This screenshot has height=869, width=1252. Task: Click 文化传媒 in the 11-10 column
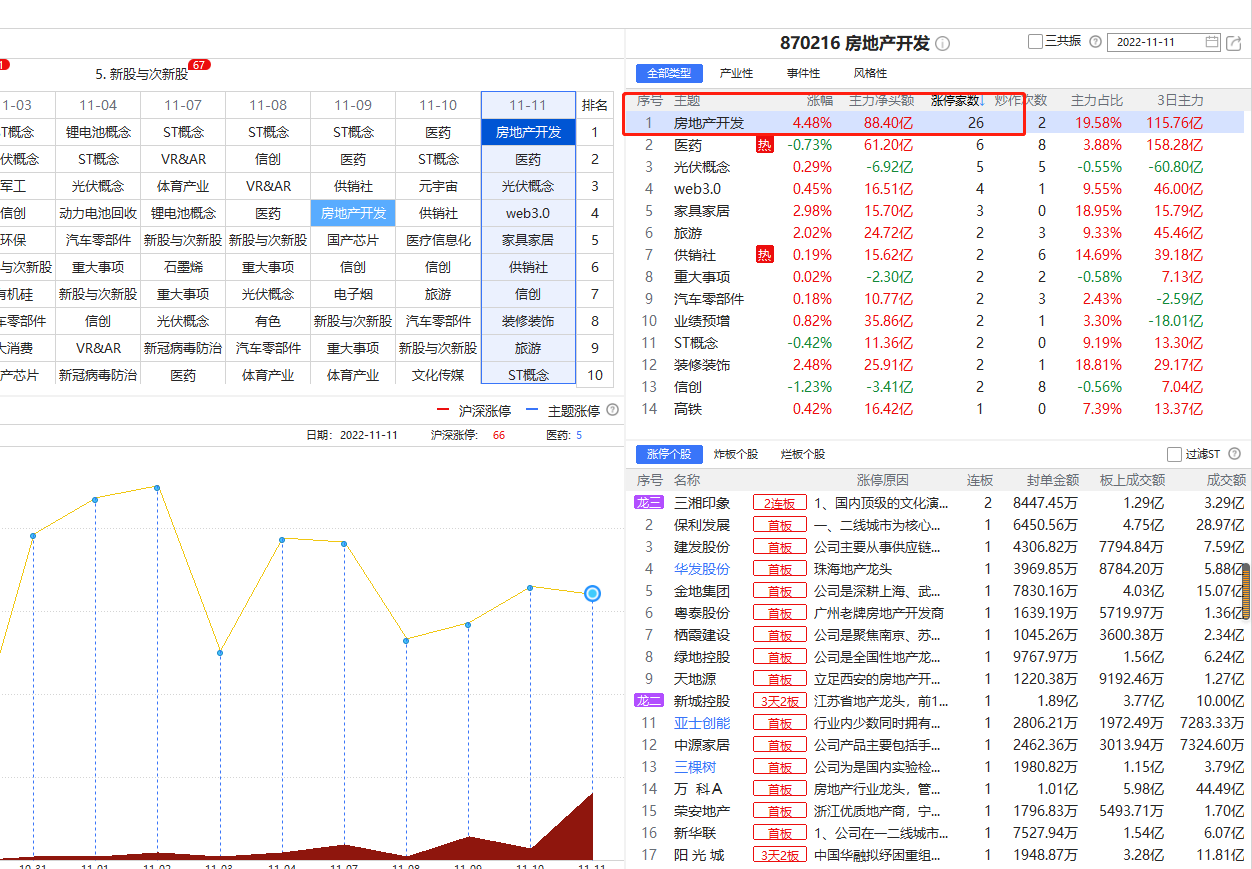tap(438, 375)
